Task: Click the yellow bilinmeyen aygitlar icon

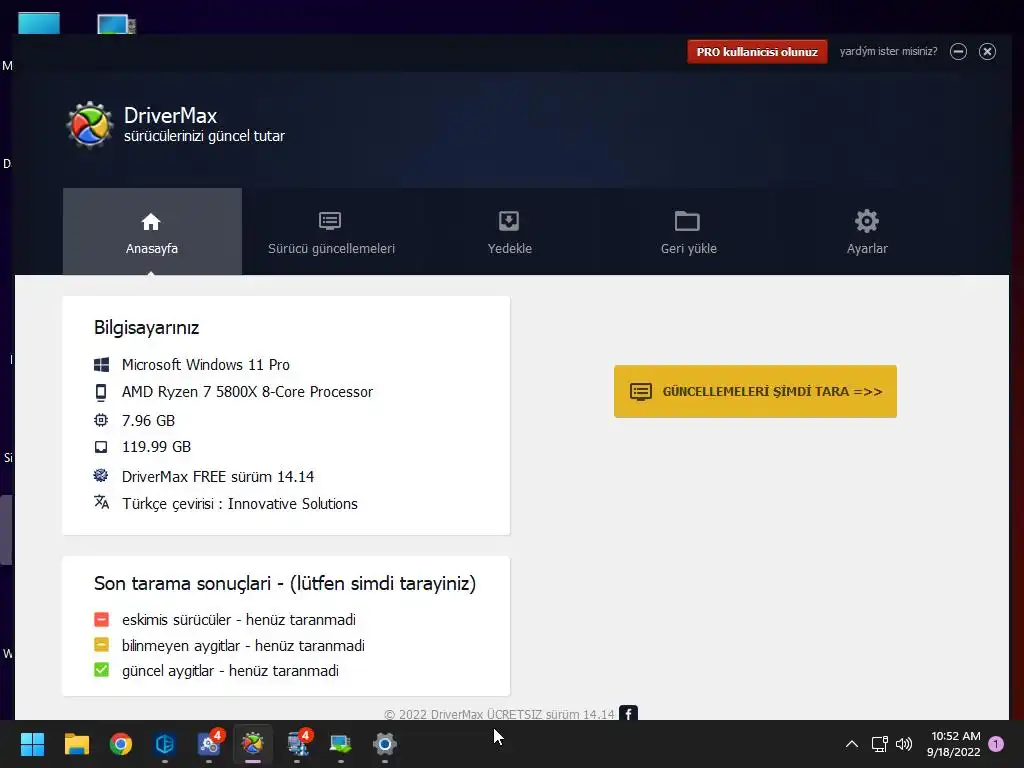Action: point(101,645)
